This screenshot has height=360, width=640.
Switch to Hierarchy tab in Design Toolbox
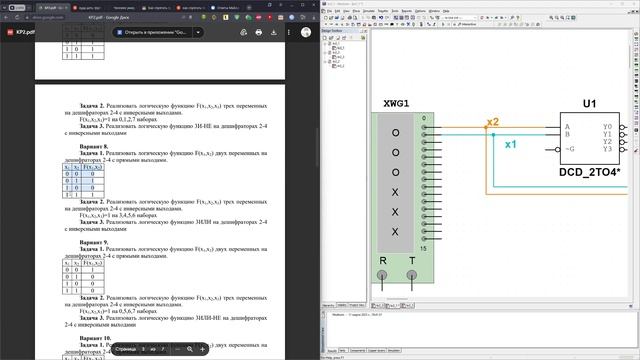point(329,305)
